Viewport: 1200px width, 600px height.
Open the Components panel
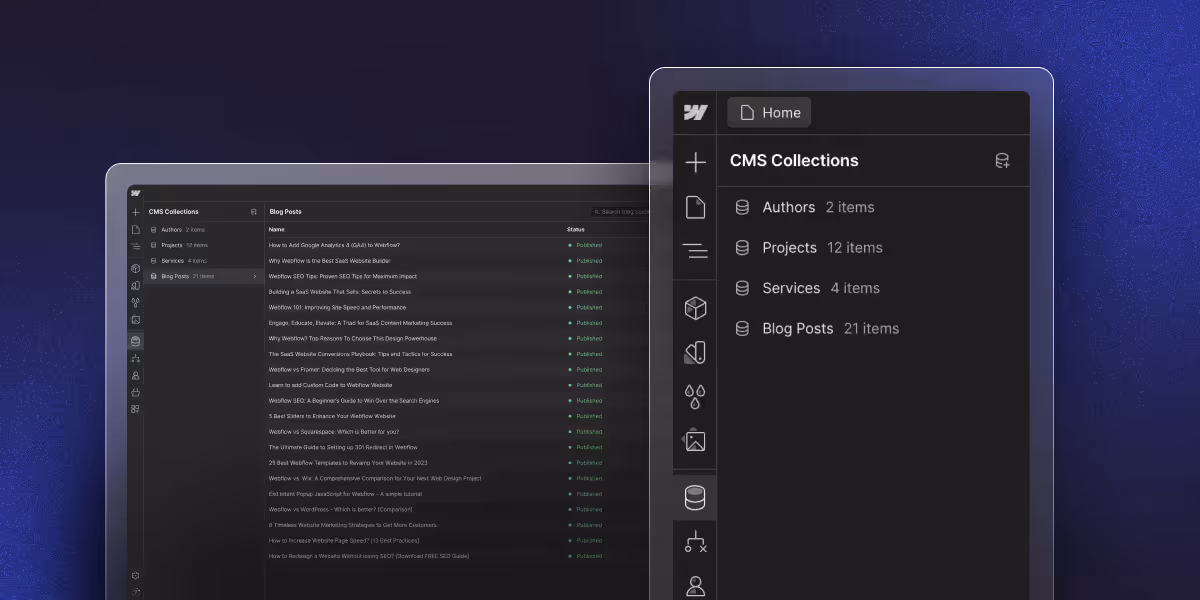coord(694,308)
